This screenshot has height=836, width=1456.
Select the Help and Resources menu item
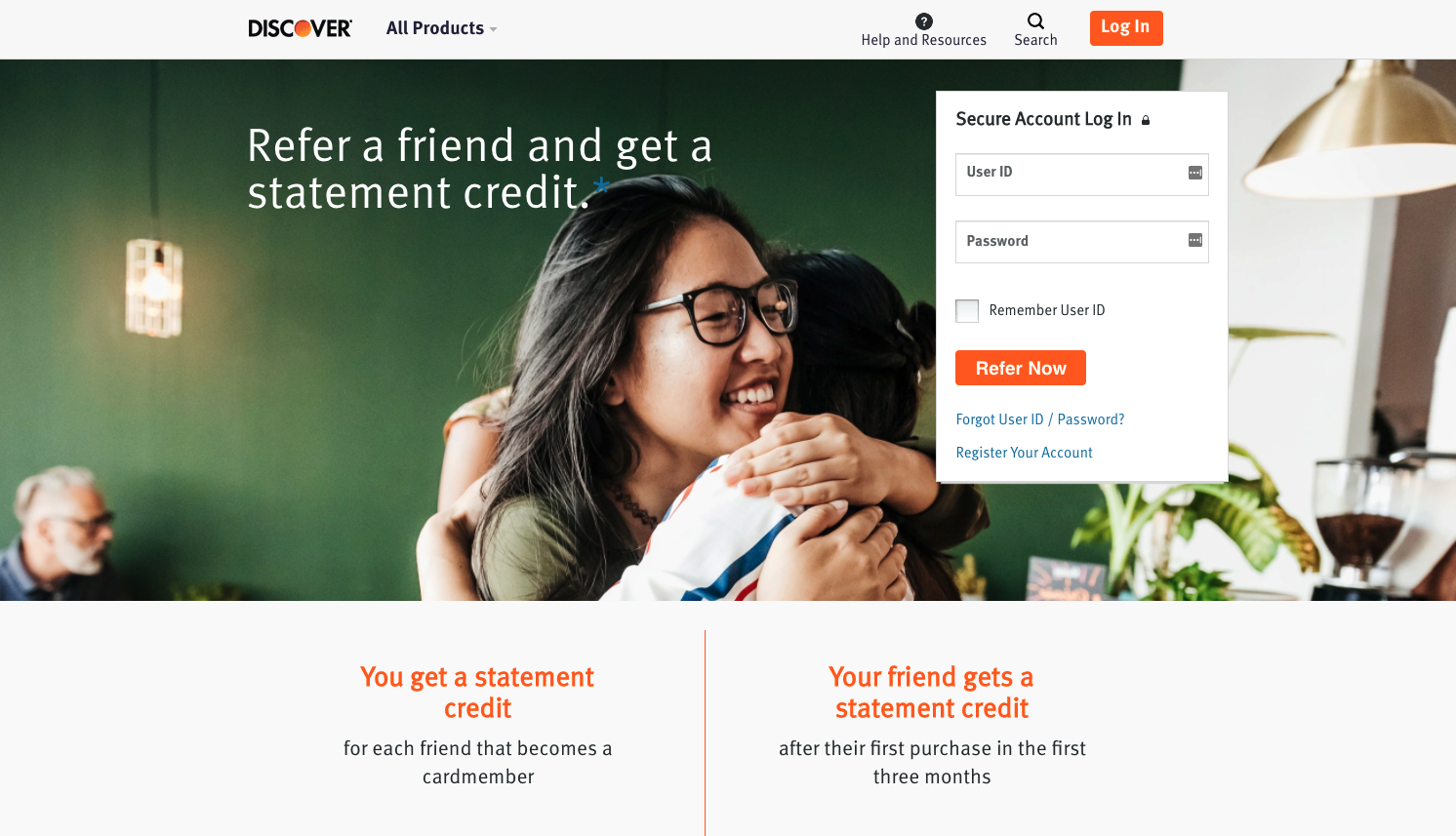pos(923,29)
